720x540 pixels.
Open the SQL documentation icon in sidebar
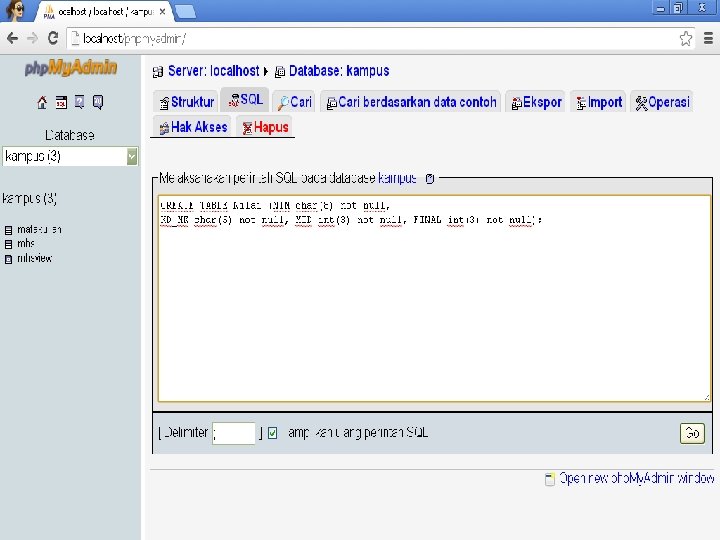coord(98,102)
